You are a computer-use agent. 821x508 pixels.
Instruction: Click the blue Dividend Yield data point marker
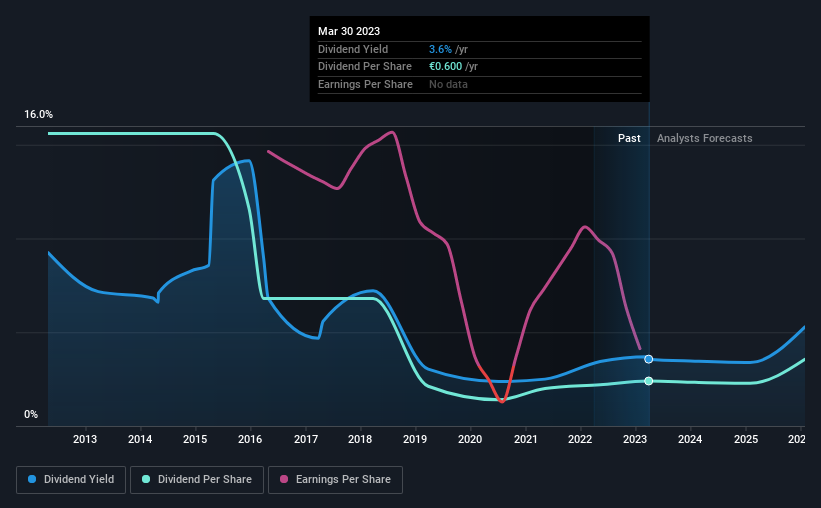tap(648, 359)
